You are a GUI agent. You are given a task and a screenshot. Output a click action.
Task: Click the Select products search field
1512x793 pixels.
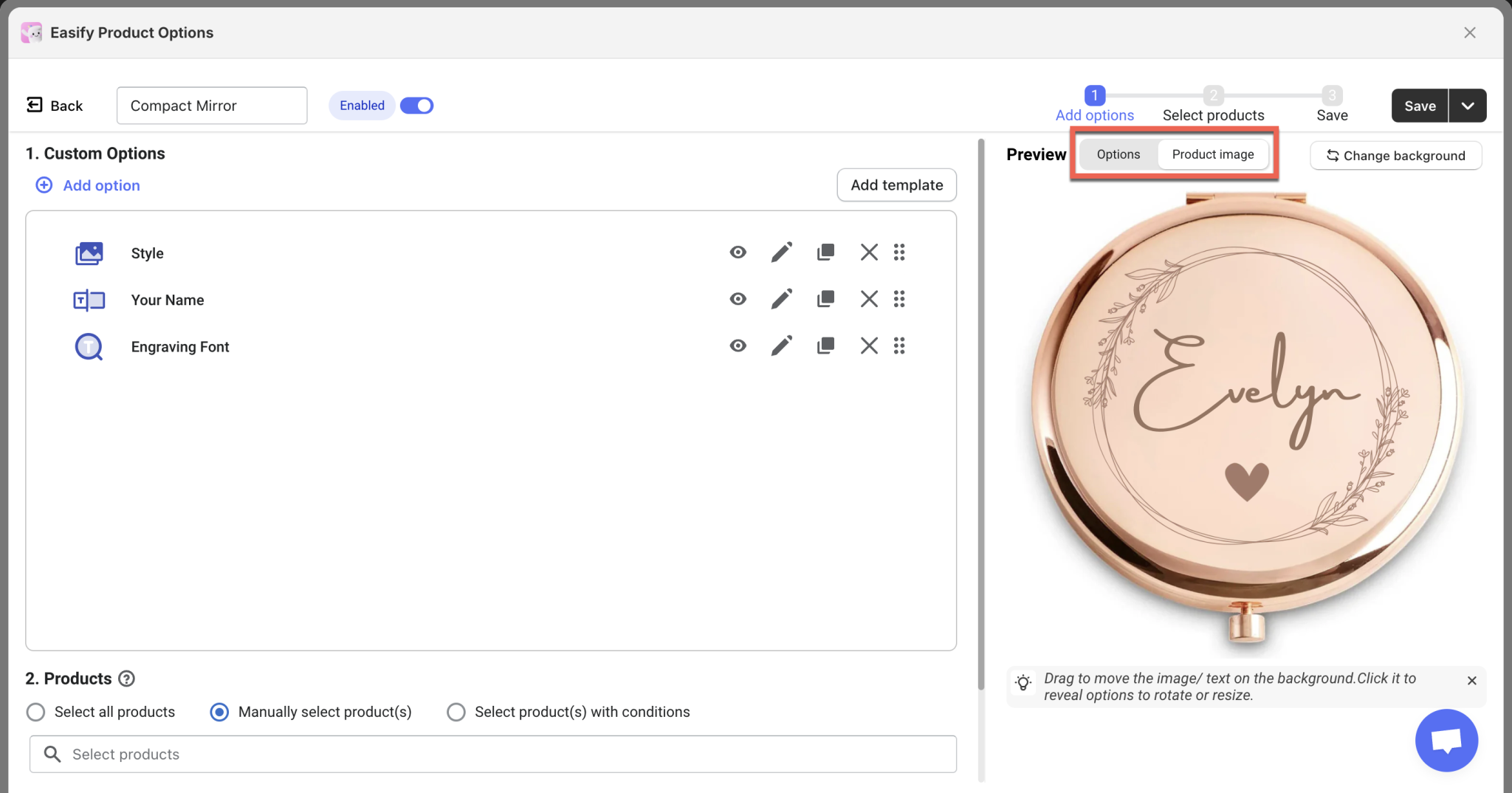[x=492, y=754]
